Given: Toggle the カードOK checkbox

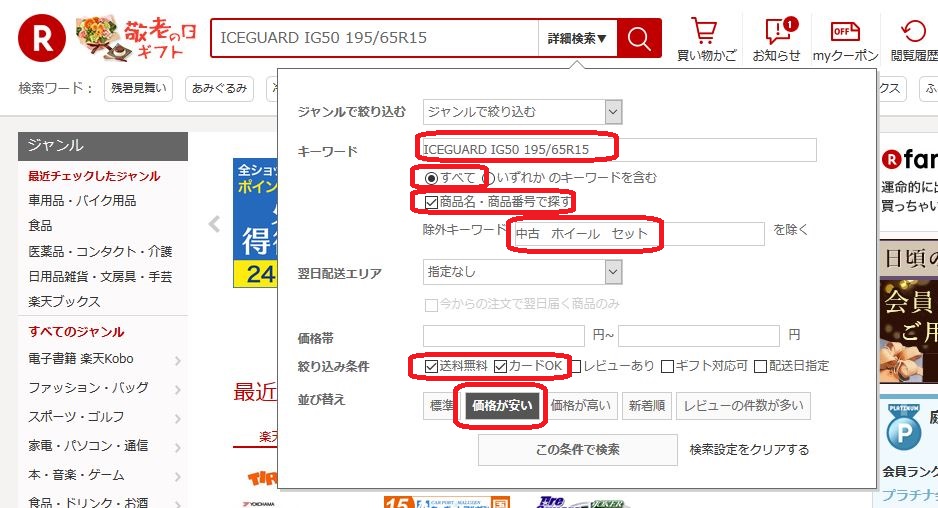Looking at the screenshot, I should pyautogui.click(x=501, y=366).
